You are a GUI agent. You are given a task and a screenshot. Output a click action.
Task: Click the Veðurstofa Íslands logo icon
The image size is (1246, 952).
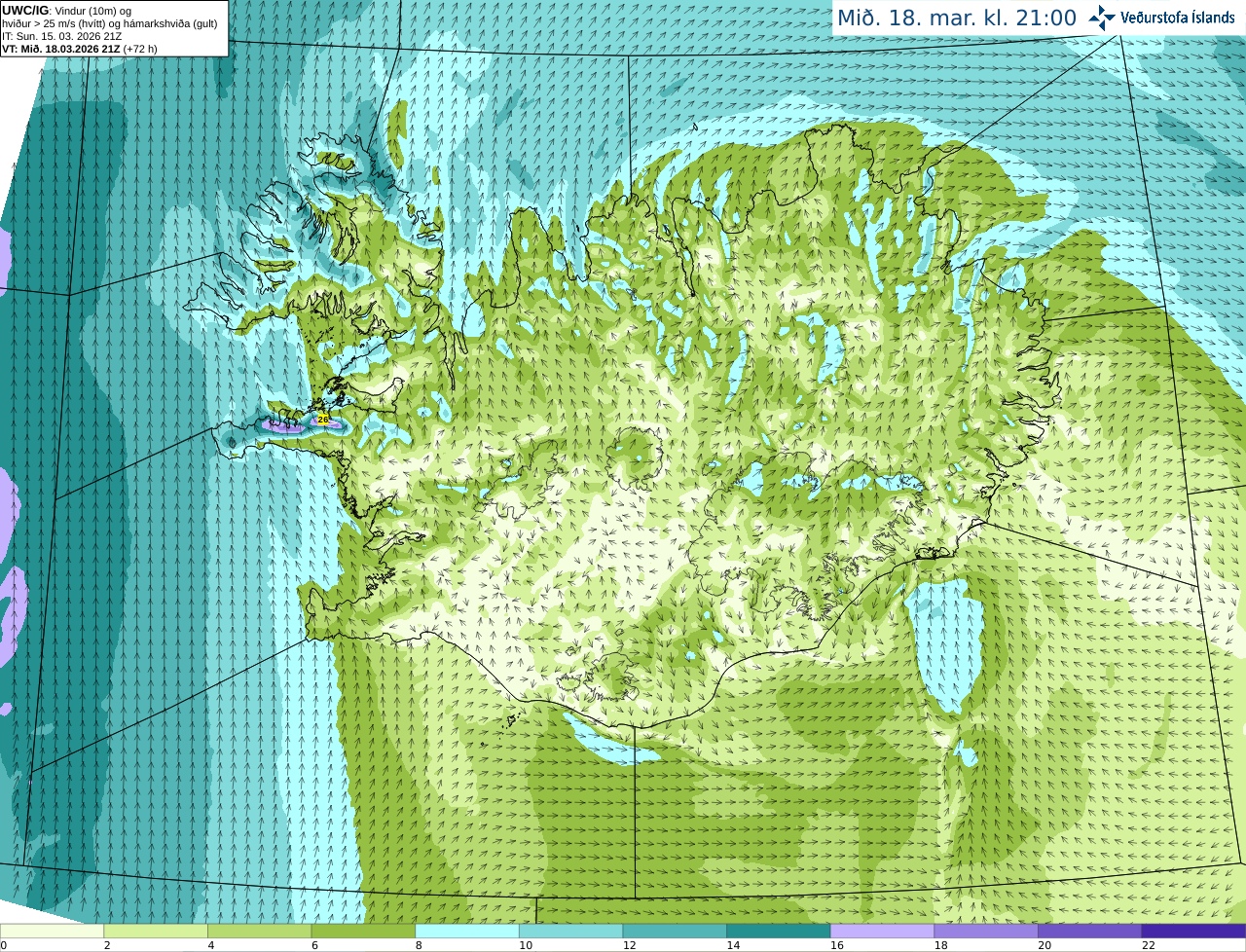coord(1102,18)
